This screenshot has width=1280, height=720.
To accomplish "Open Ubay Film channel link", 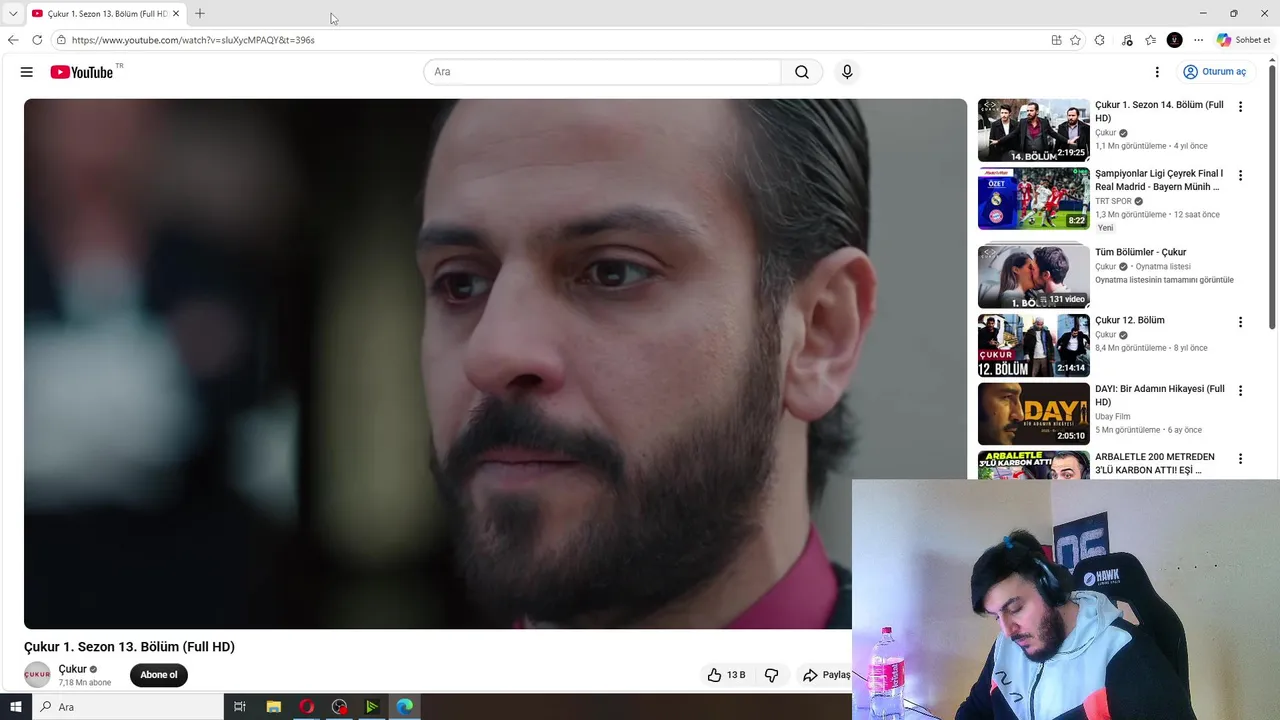I will click(x=1112, y=417).
